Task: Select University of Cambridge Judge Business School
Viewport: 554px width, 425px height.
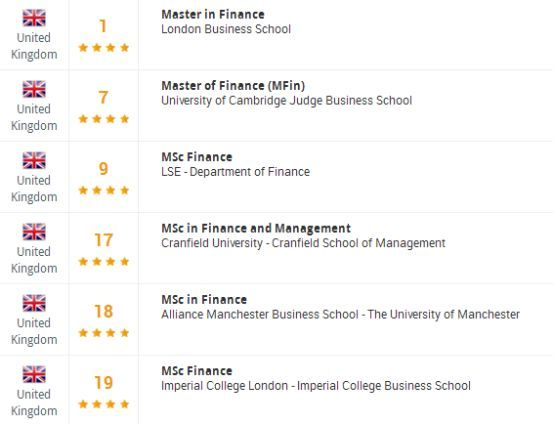Action: [x=287, y=100]
